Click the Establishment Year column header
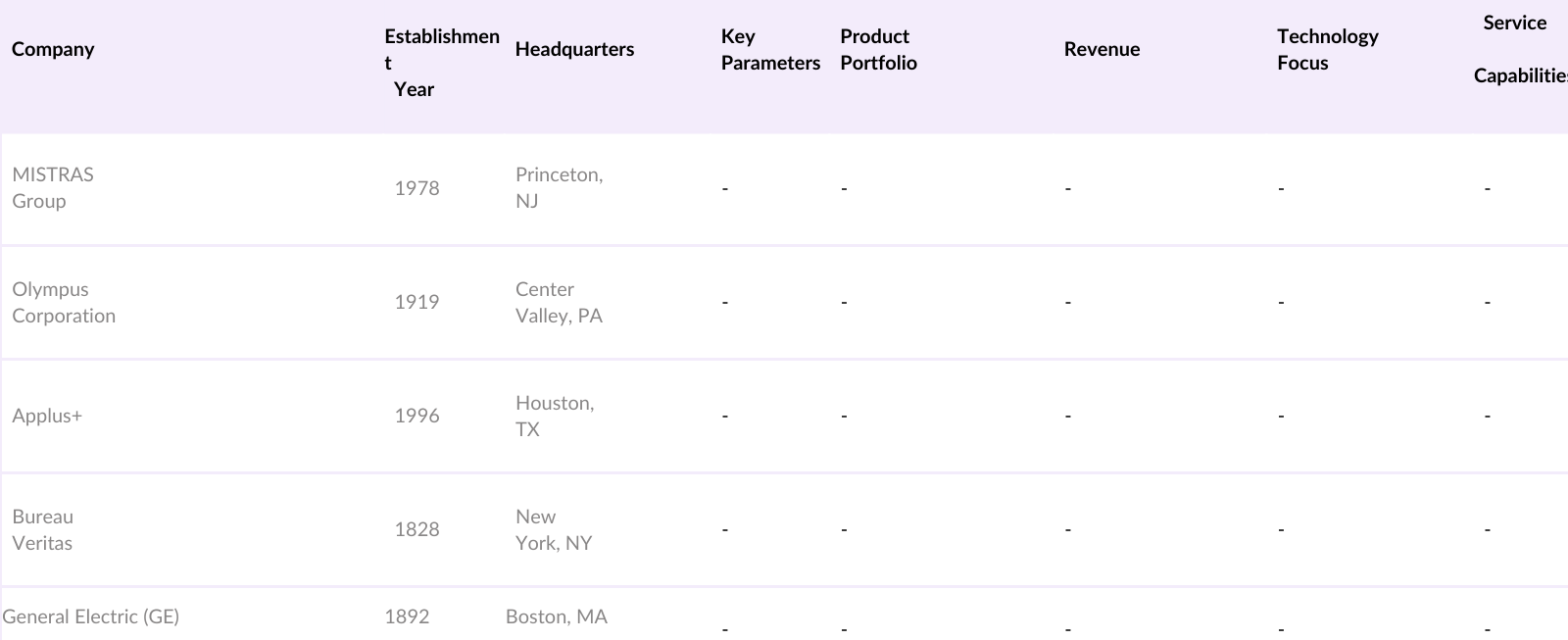1568x640 pixels. [441, 63]
